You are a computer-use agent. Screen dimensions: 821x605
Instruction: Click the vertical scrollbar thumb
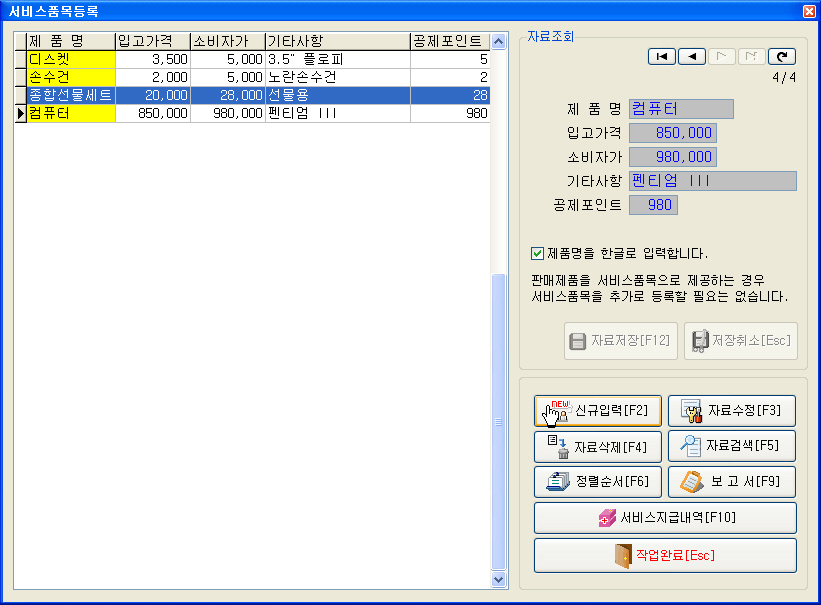(x=498, y=422)
